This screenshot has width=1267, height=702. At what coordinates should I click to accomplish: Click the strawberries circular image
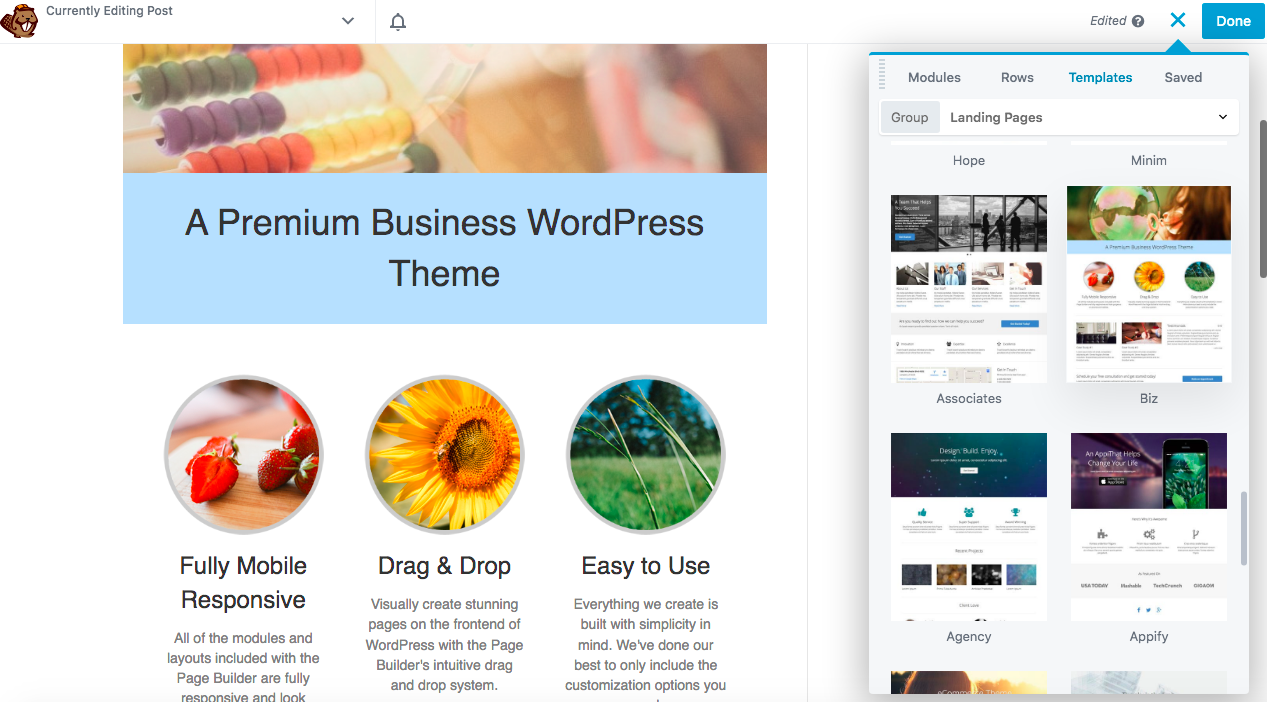(244, 455)
